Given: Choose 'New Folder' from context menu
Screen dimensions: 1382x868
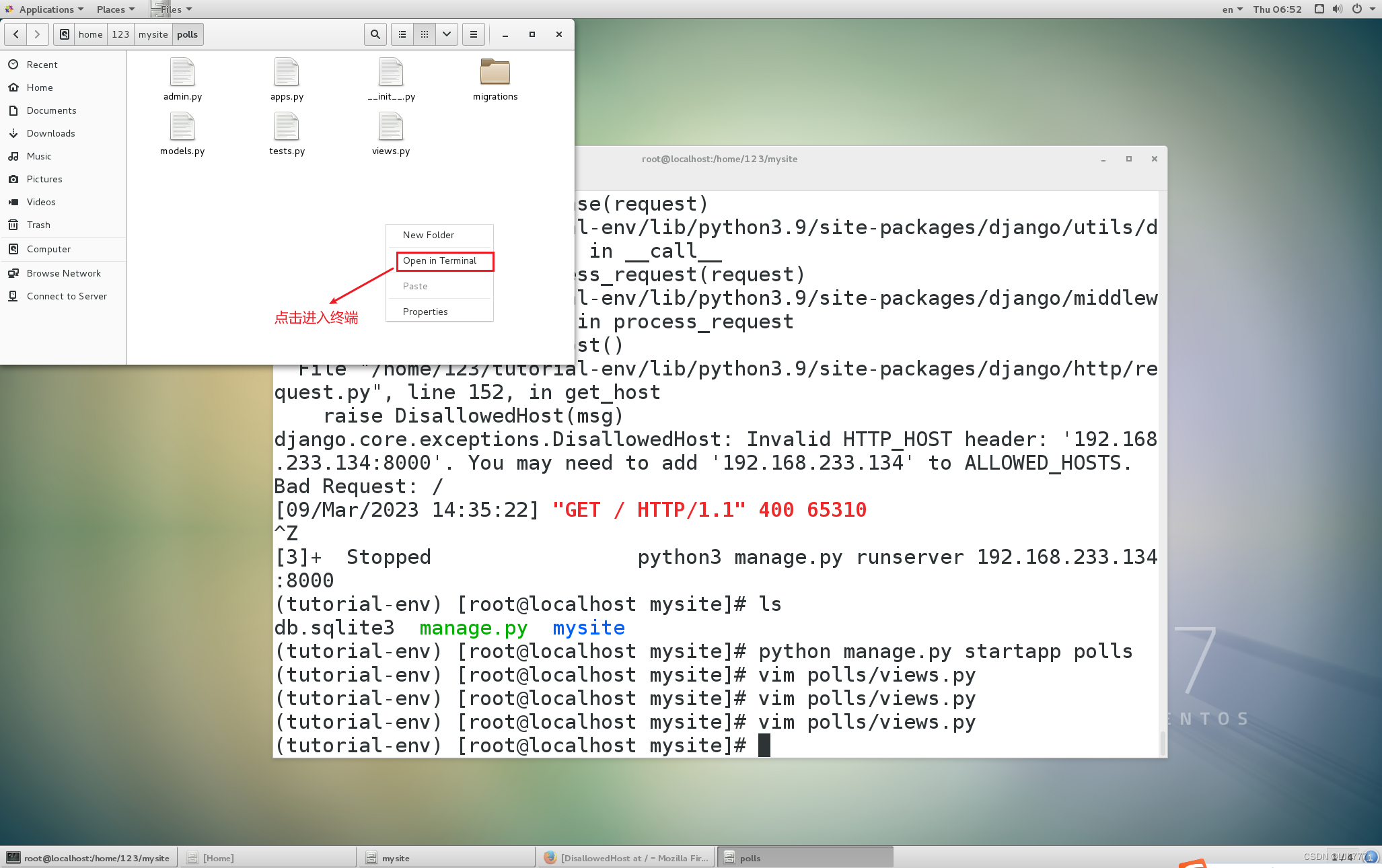Looking at the screenshot, I should pyautogui.click(x=429, y=235).
